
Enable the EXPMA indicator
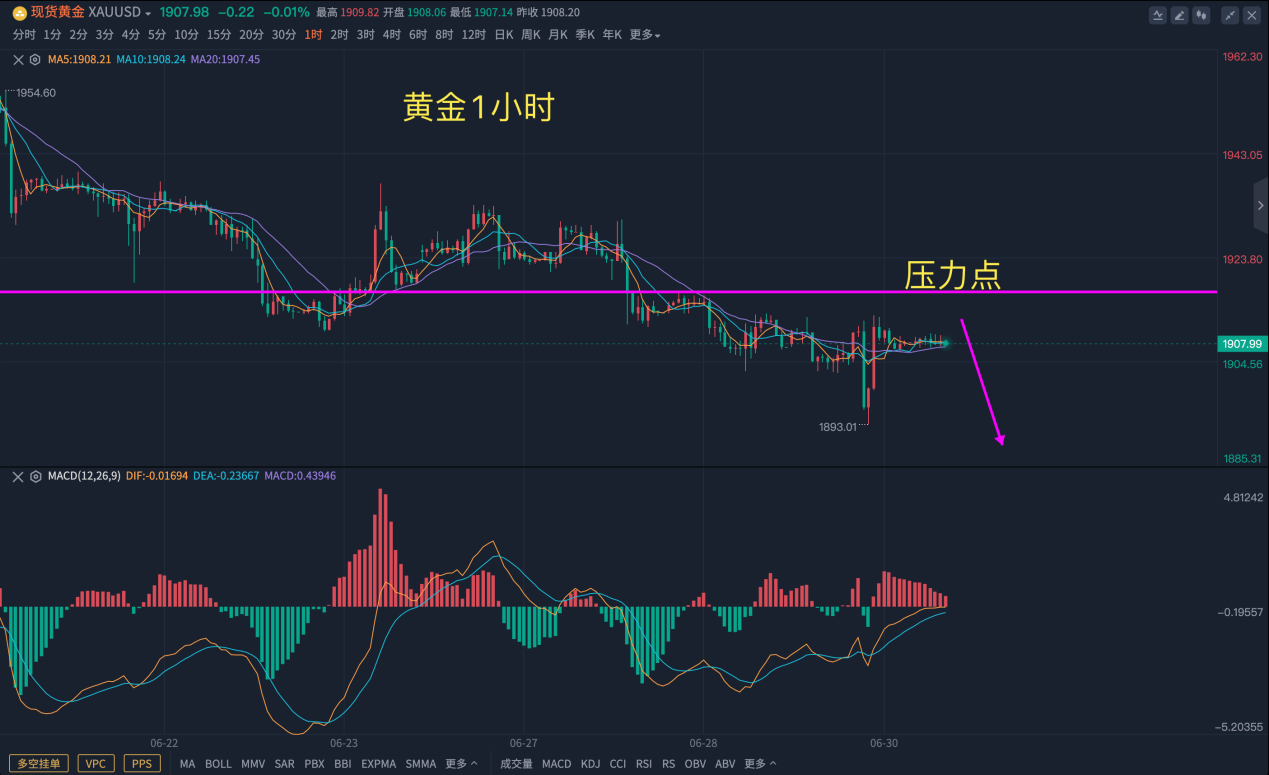[379, 764]
